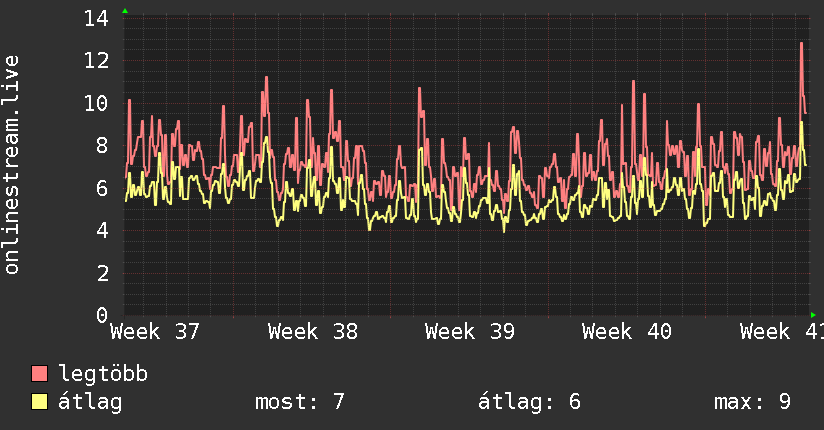Click the y-axis label '8'
824x430 pixels.
[102, 146]
